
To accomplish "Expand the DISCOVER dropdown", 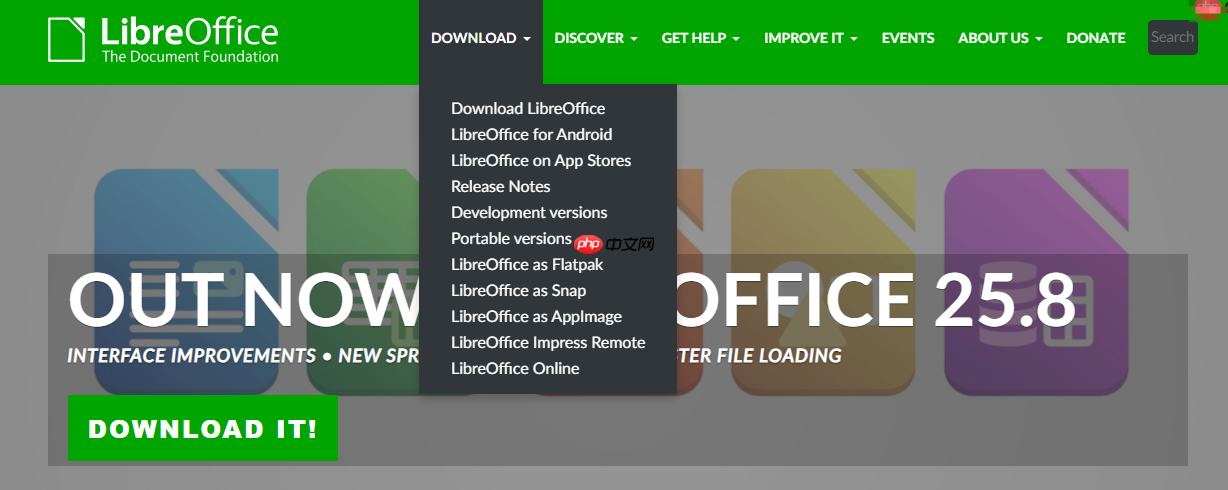I will 595,38.
